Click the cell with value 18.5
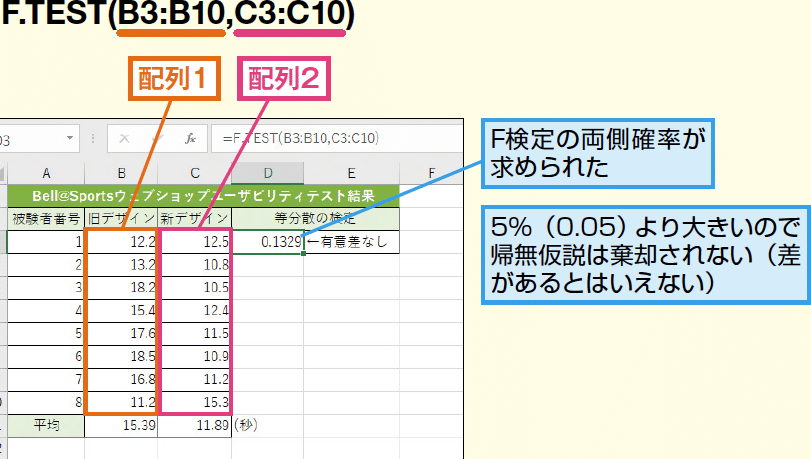This screenshot has height=459, width=811. click(121, 356)
